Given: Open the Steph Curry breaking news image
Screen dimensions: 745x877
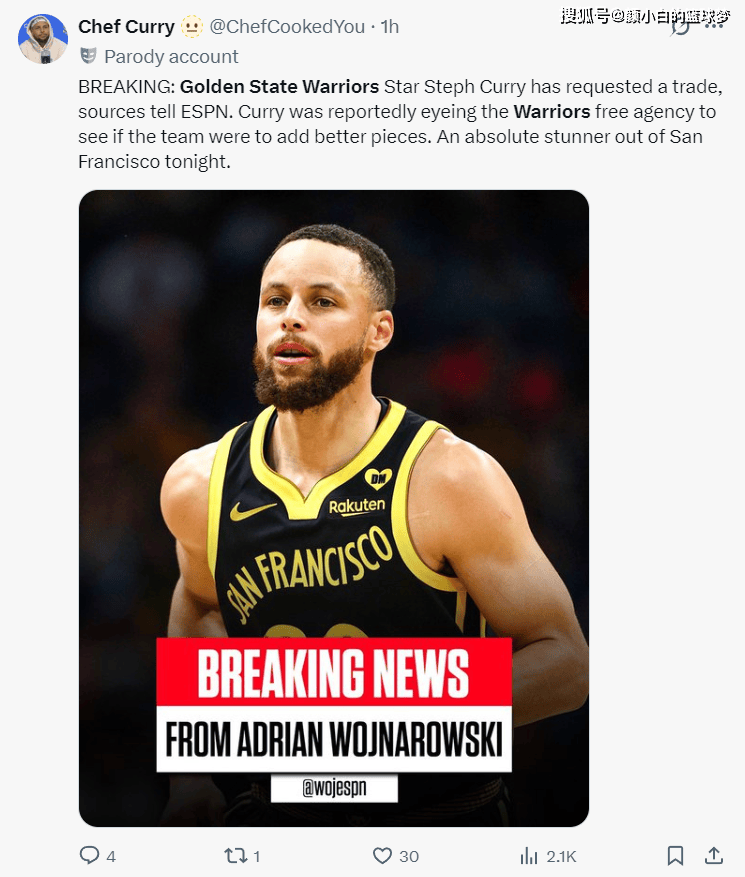Looking at the screenshot, I should pos(334,508).
